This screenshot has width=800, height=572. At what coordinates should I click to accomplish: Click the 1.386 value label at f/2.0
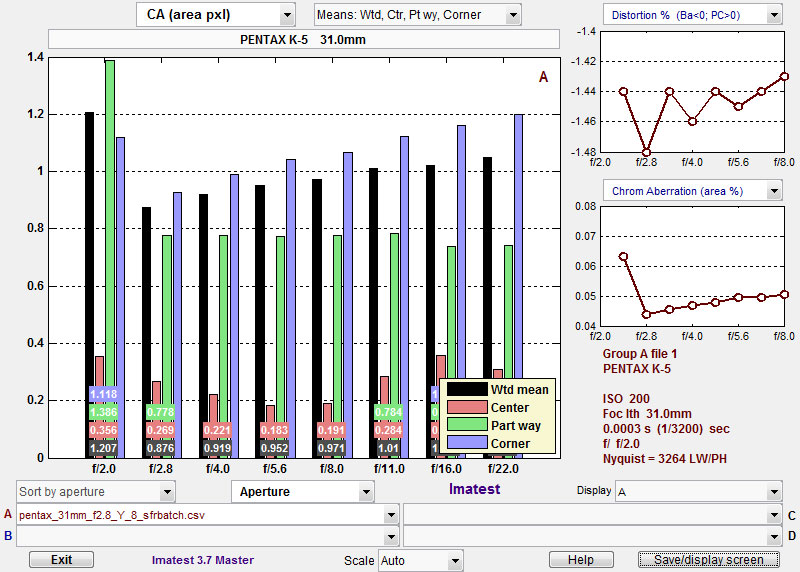[104, 412]
